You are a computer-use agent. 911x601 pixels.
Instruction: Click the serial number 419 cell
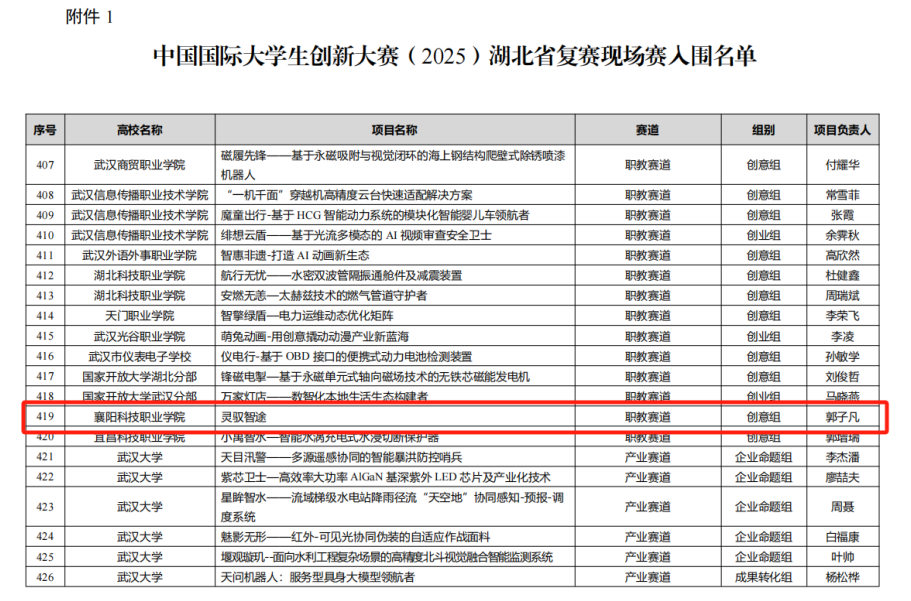[45, 416]
